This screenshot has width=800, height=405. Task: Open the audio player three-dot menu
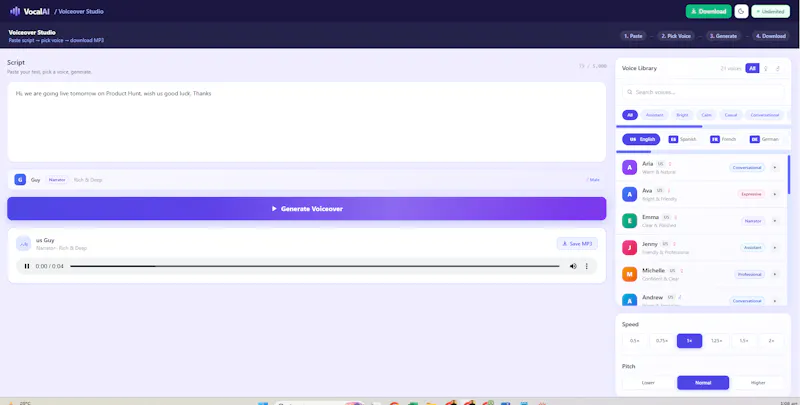(587, 266)
